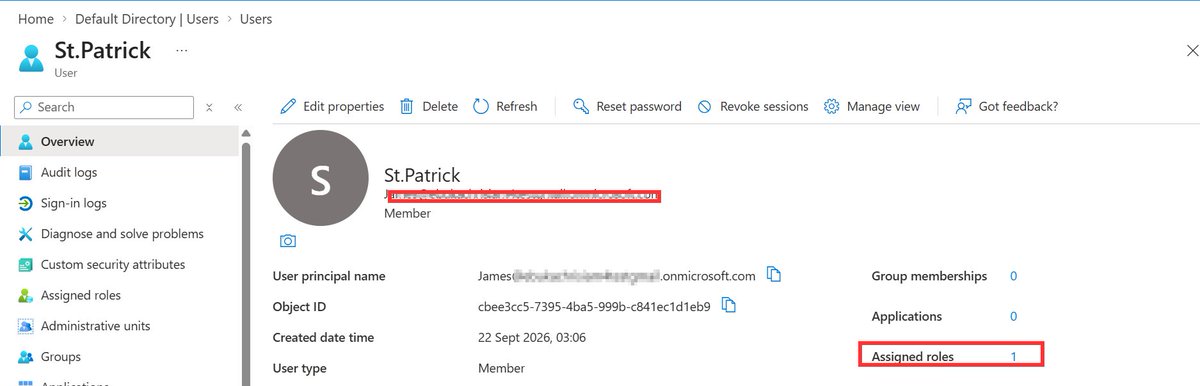
Task: Click the camera icon to change photo
Action: (288, 241)
